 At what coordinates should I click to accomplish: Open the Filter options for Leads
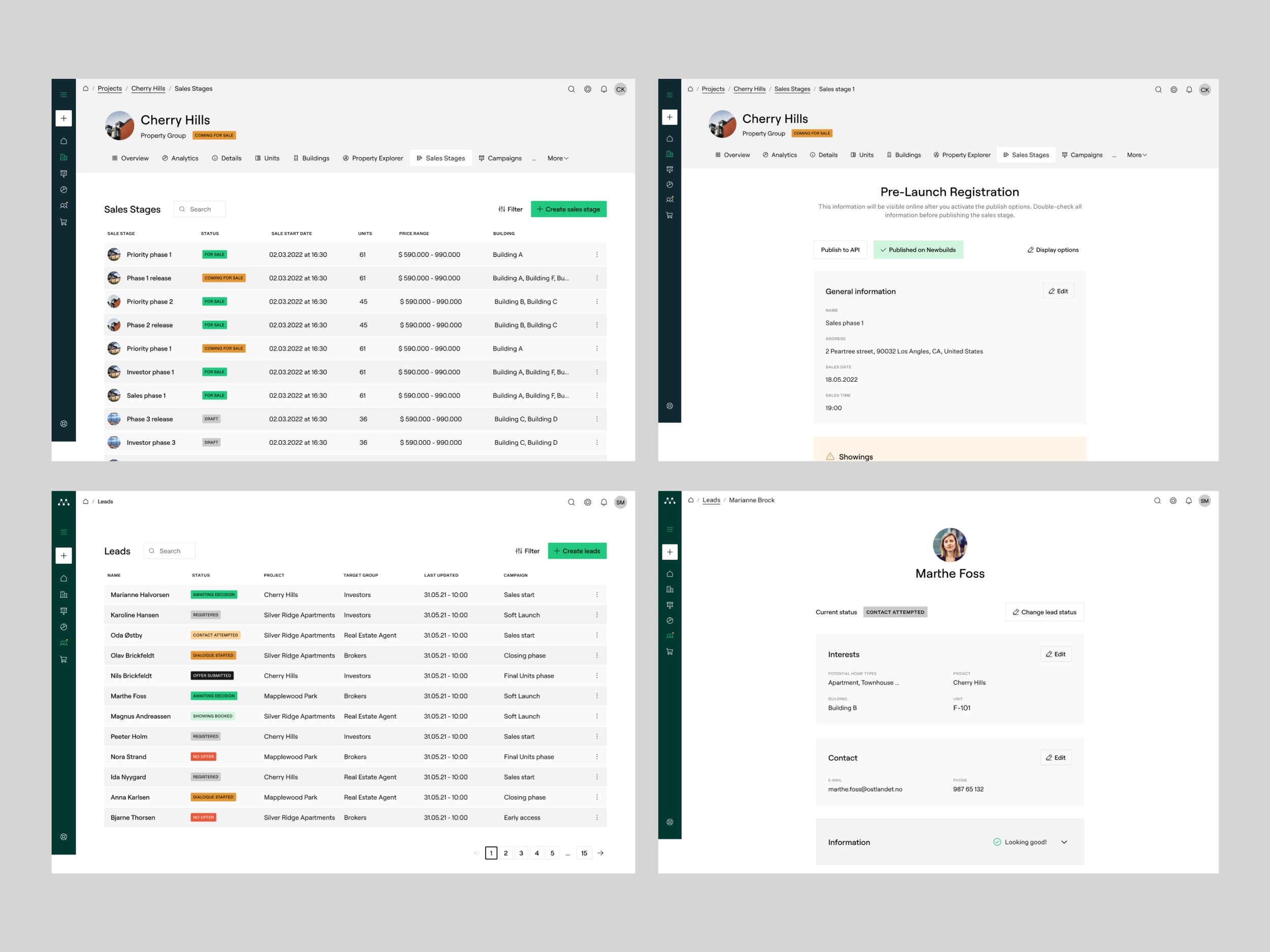click(527, 551)
